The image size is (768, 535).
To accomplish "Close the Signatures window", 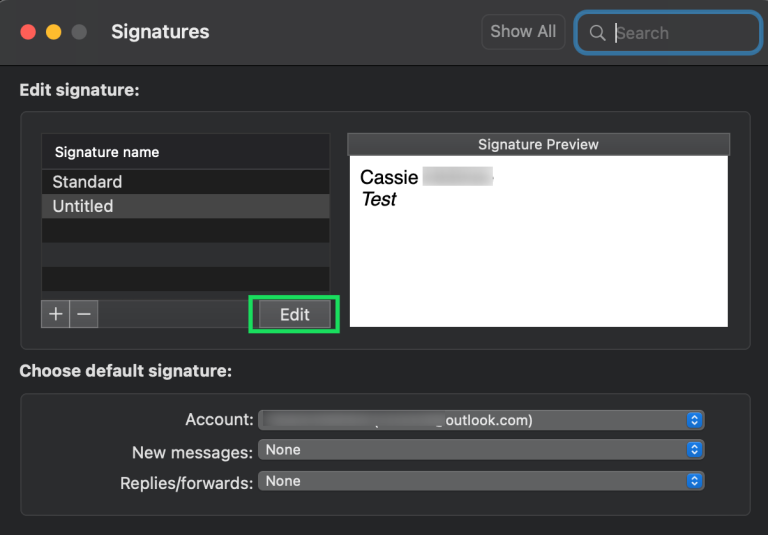I will pyautogui.click(x=29, y=32).
